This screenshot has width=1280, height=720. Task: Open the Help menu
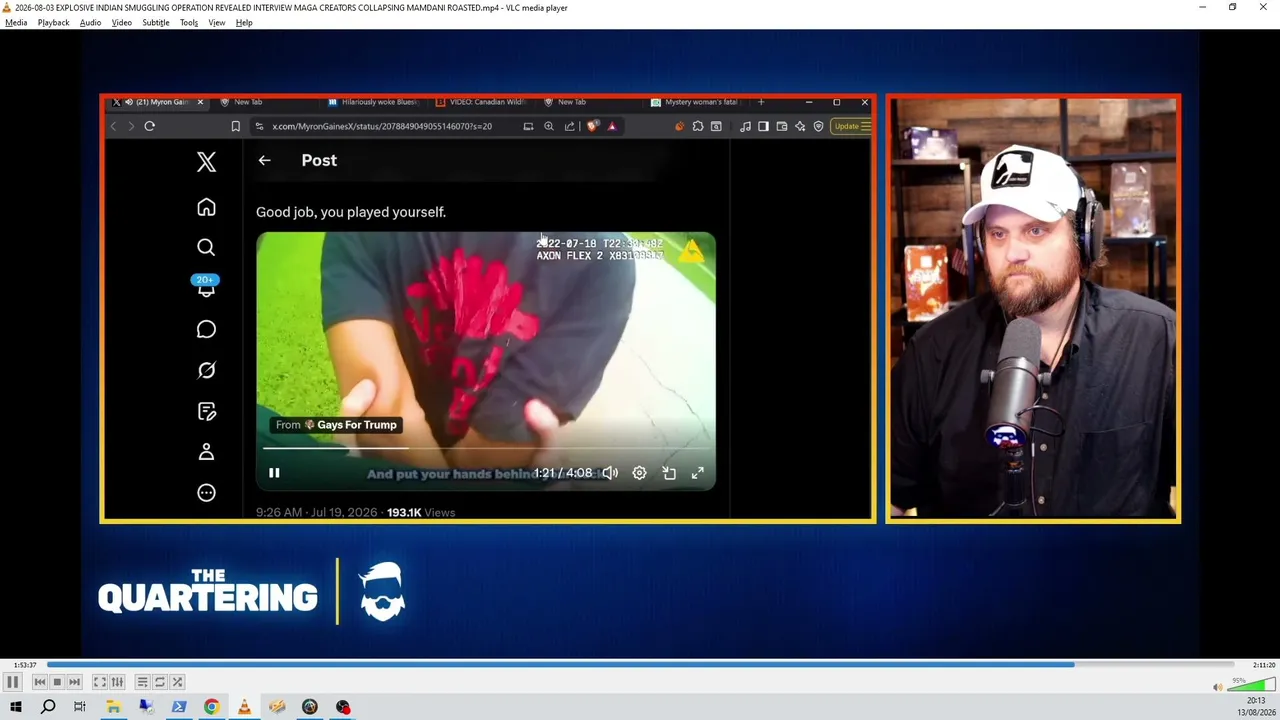point(244,22)
